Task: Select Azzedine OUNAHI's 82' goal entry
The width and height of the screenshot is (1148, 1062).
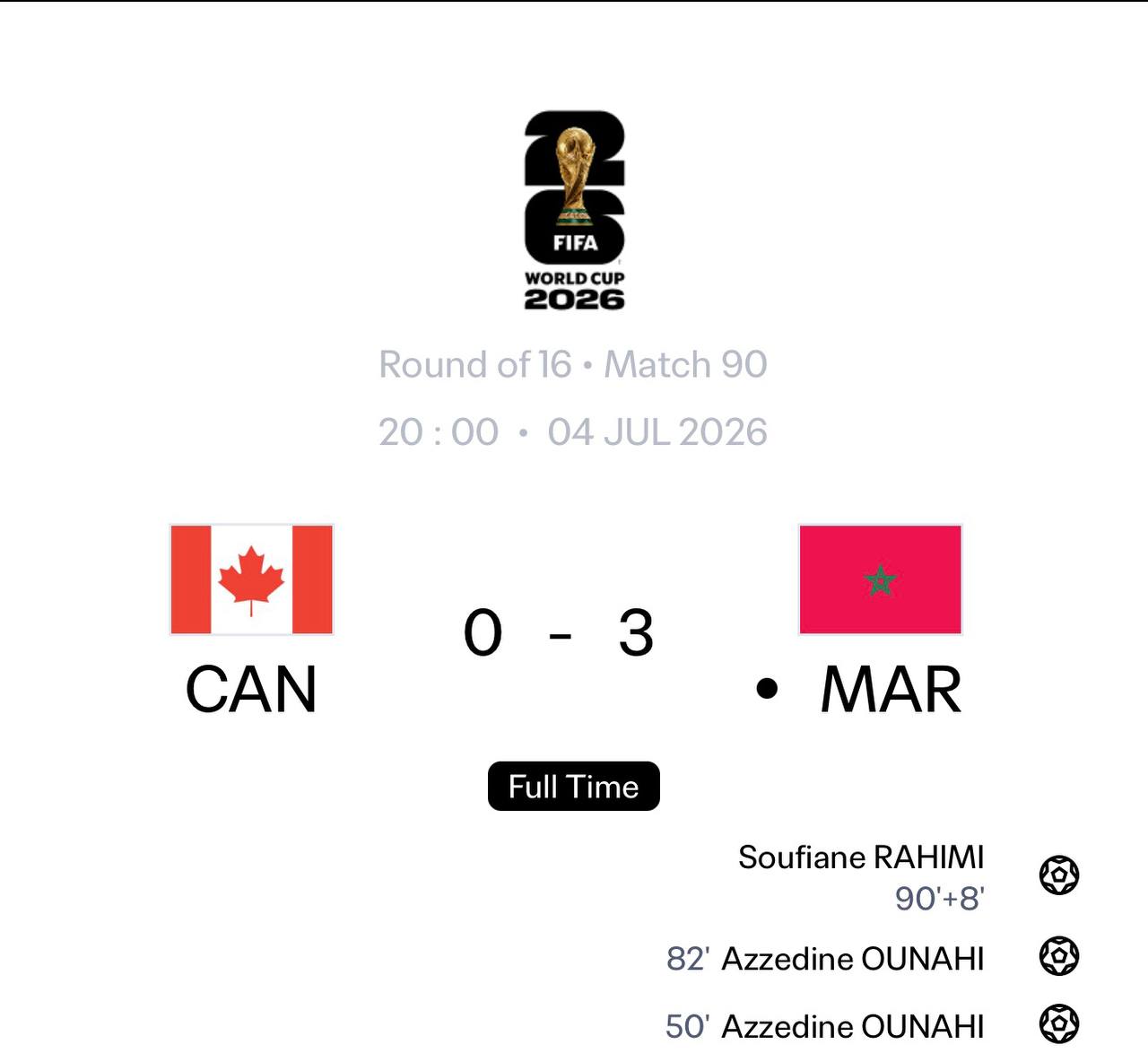Action: click(825, 958)
